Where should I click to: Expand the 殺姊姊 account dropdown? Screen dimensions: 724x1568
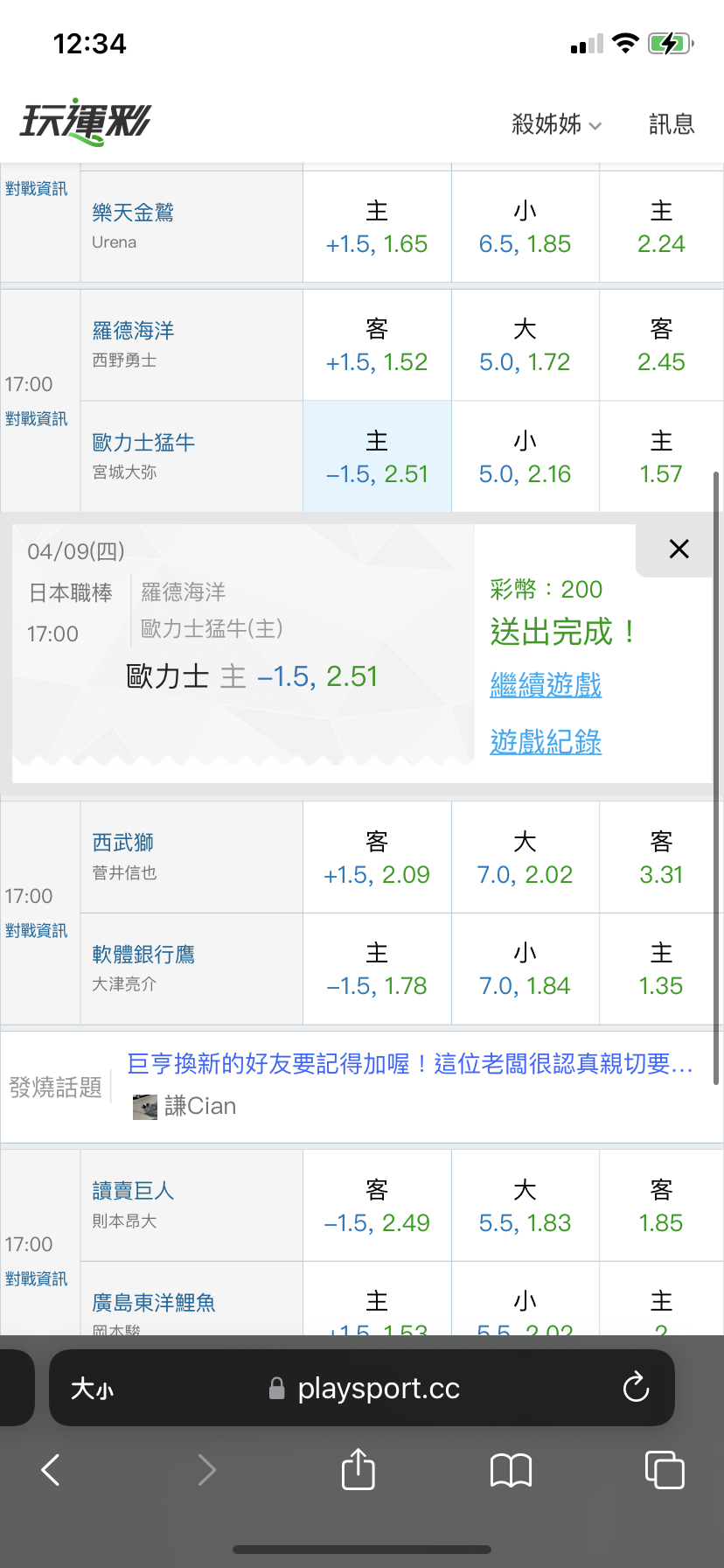click(x=557, y=124)
